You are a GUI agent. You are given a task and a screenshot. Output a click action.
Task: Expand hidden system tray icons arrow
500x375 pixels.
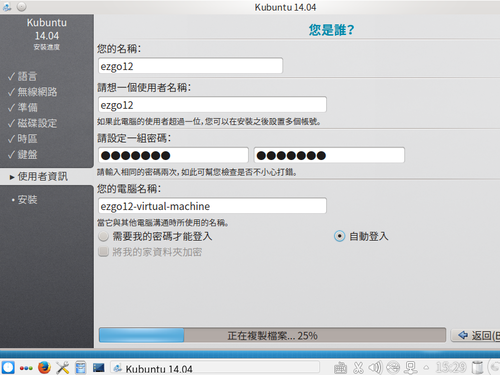coord(426,368)
